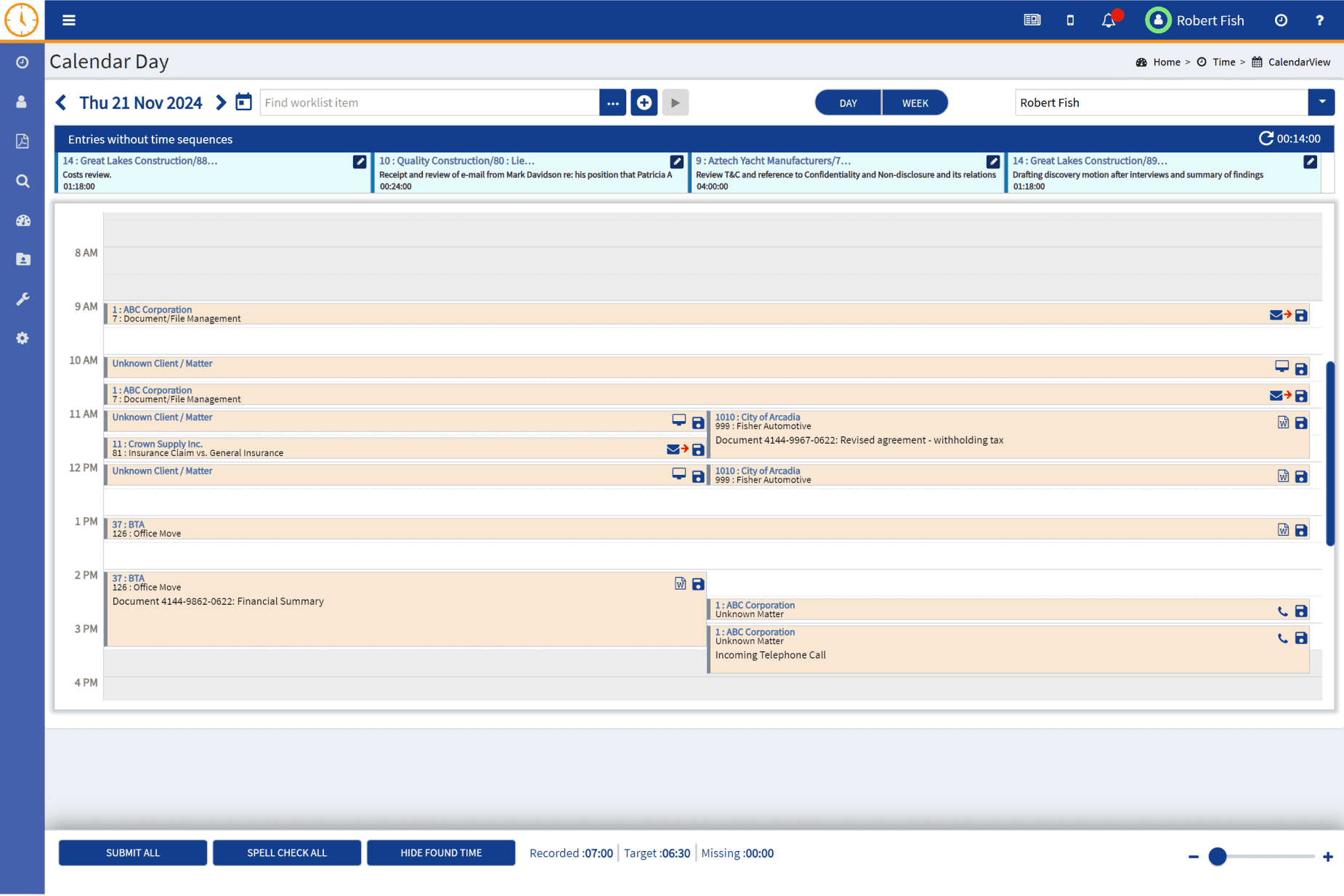Viewport: 1344px width, 896px height.
Task: Switch the calendar to WEEK view
Action: [915, 102]
